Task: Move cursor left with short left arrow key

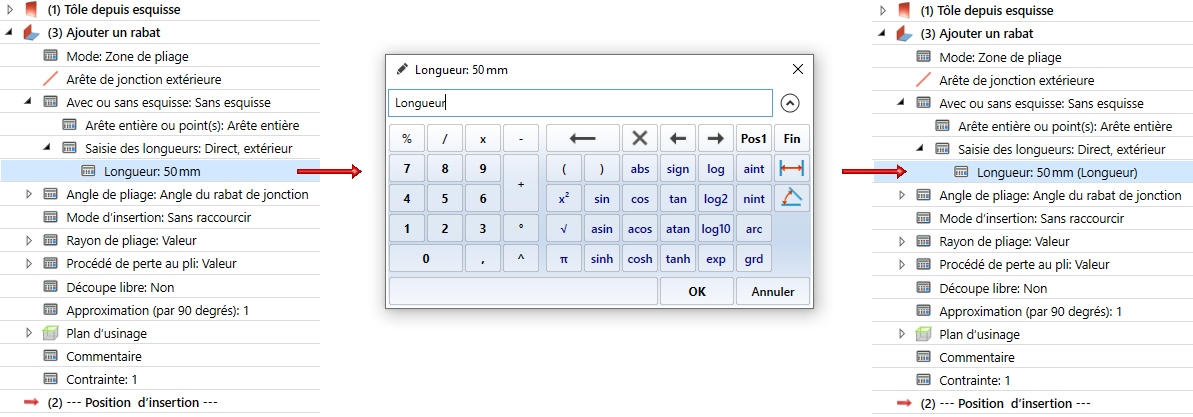Action: coord(678,138)
